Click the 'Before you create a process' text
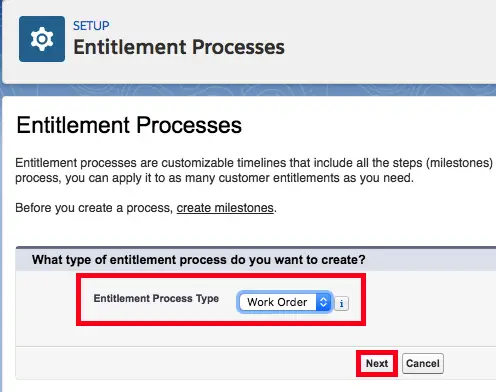Image resolution: width=496 pixels, height=392 pixels. [94, 208]
